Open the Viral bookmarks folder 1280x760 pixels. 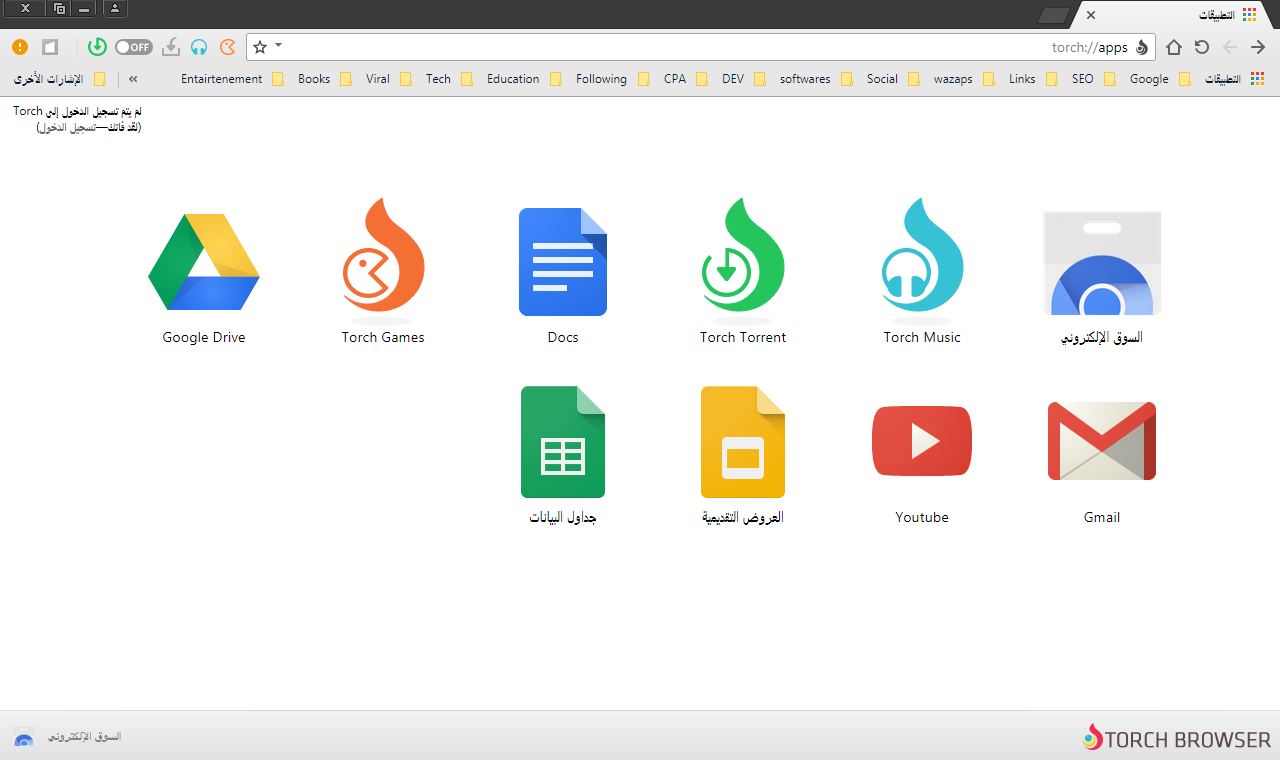coord(388,79)
